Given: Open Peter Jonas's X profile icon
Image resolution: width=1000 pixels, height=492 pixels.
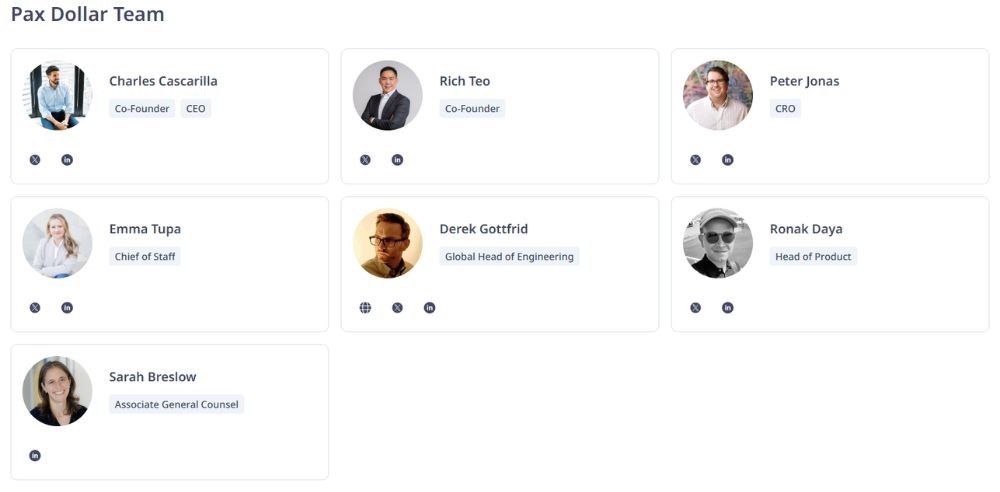Looking at the screenshot, I should point(695,160).
